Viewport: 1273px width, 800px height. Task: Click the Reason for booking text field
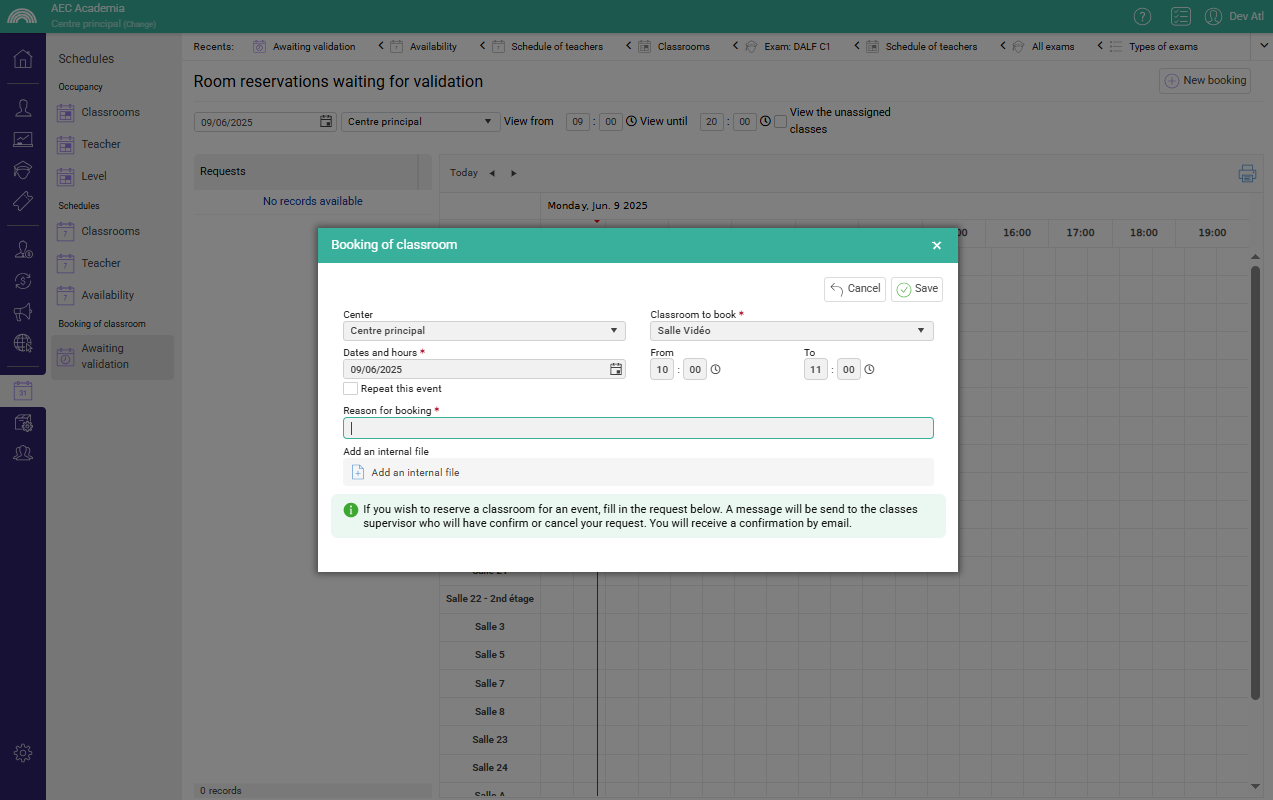point(638,428)
